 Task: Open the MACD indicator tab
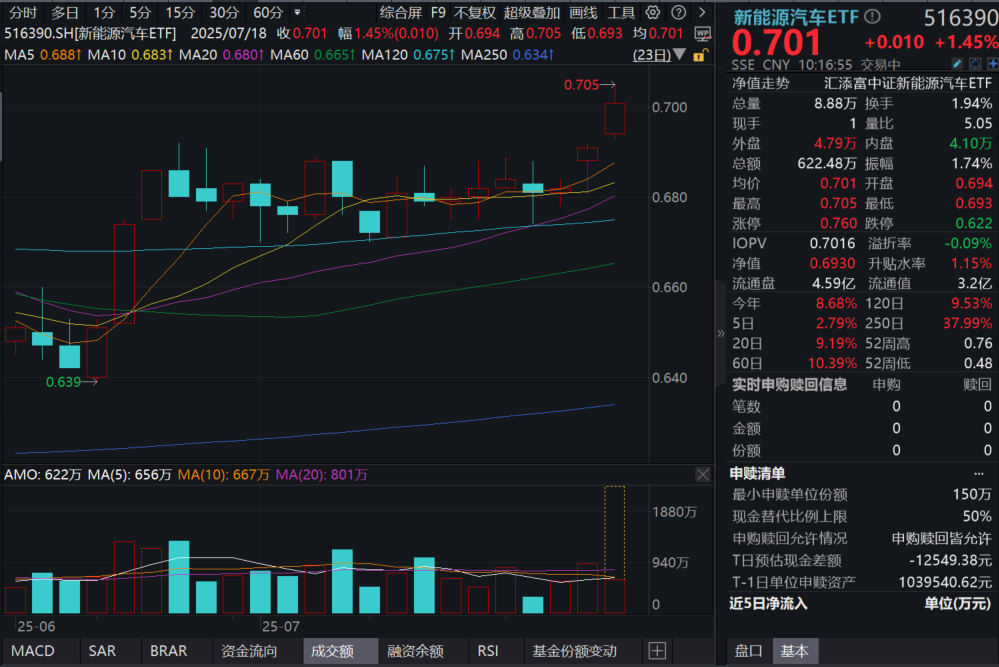tap(33, 651)
